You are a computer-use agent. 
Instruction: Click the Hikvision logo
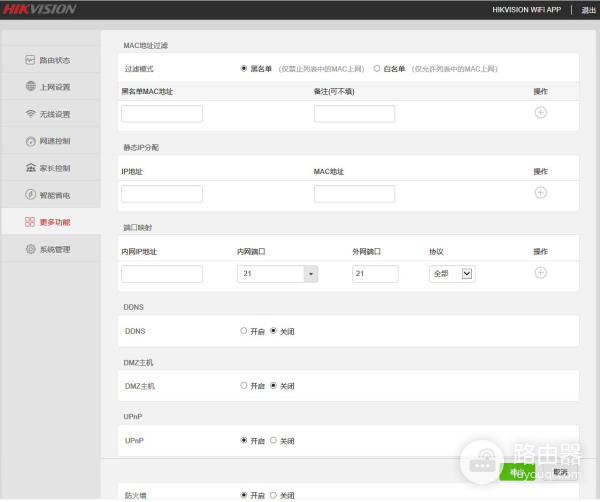39,9
